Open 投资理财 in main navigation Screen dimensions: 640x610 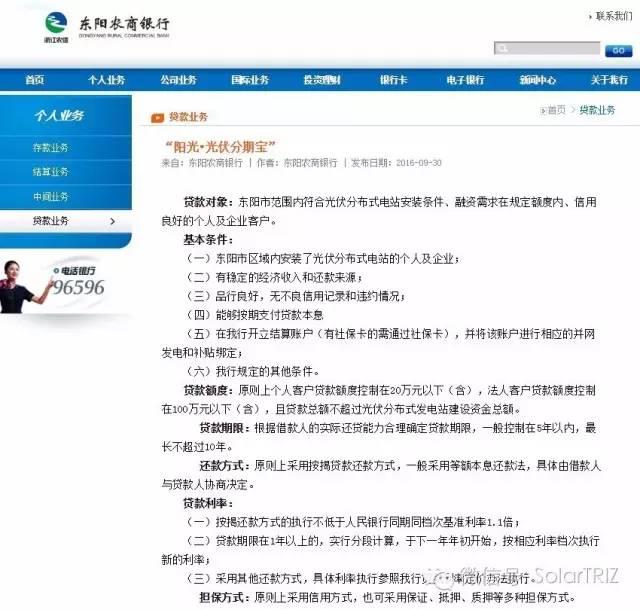point(322,80)
